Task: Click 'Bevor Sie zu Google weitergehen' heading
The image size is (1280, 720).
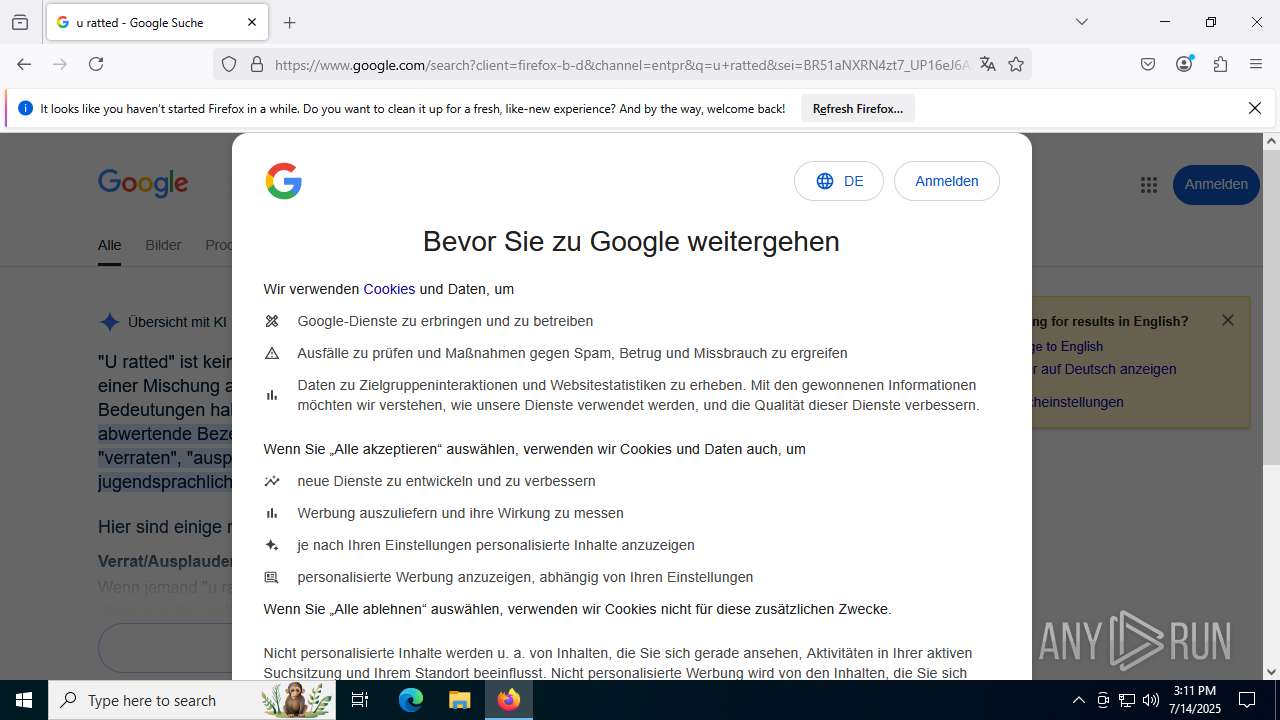Action: click(x=631, y=241)
